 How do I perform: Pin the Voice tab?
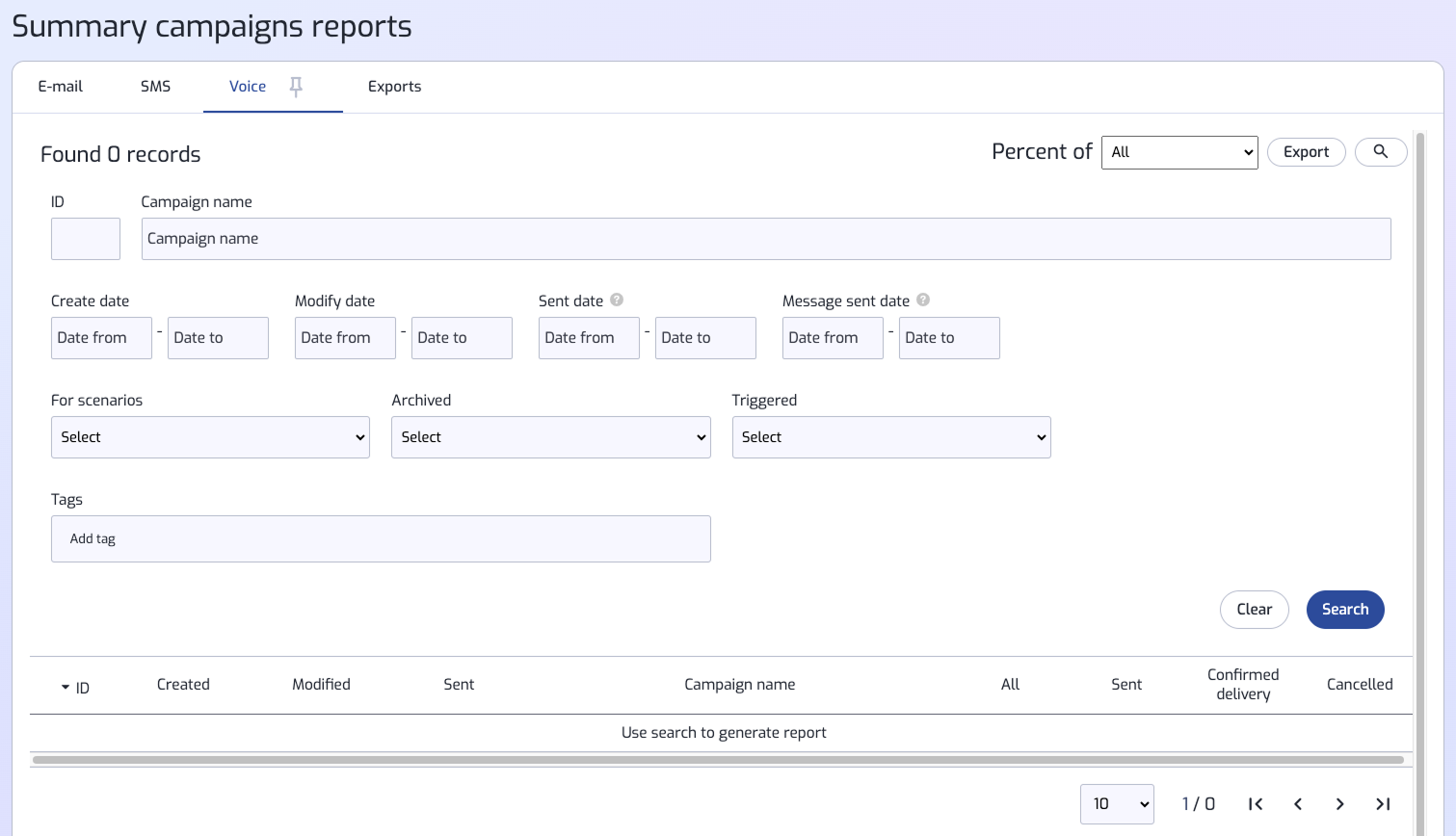pyautogui.click(x=296, y=87)
